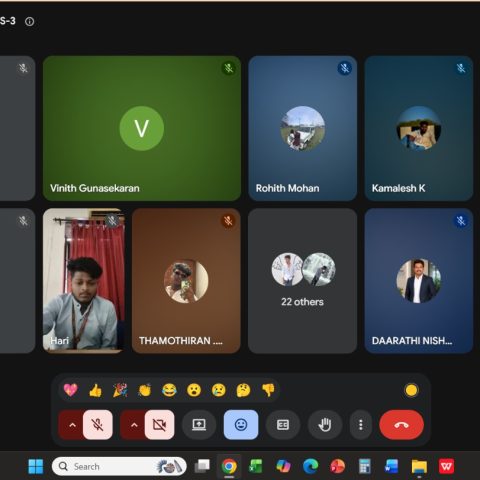
Task: Open Word from the taskbar
Action: pos(391,466)
